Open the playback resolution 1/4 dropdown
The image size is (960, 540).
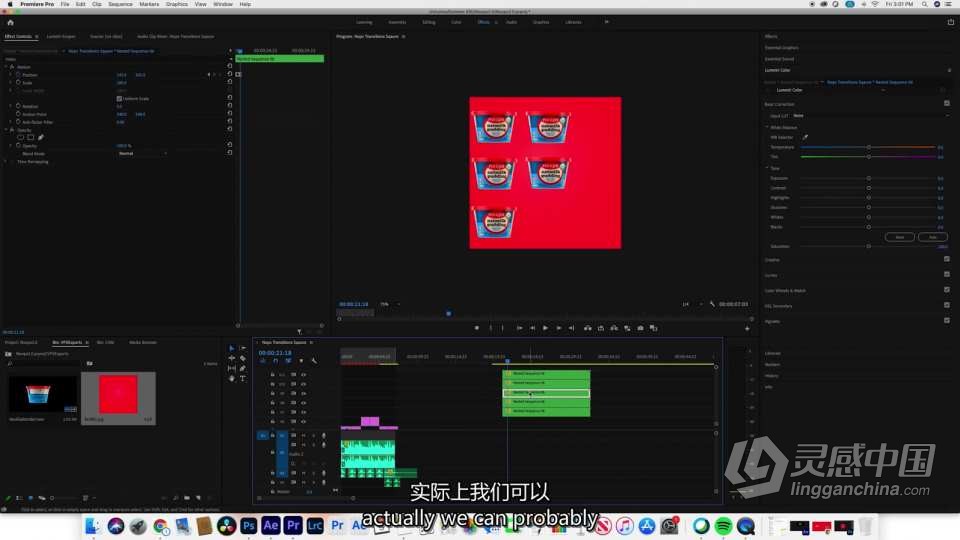click(x=692, y=304)
